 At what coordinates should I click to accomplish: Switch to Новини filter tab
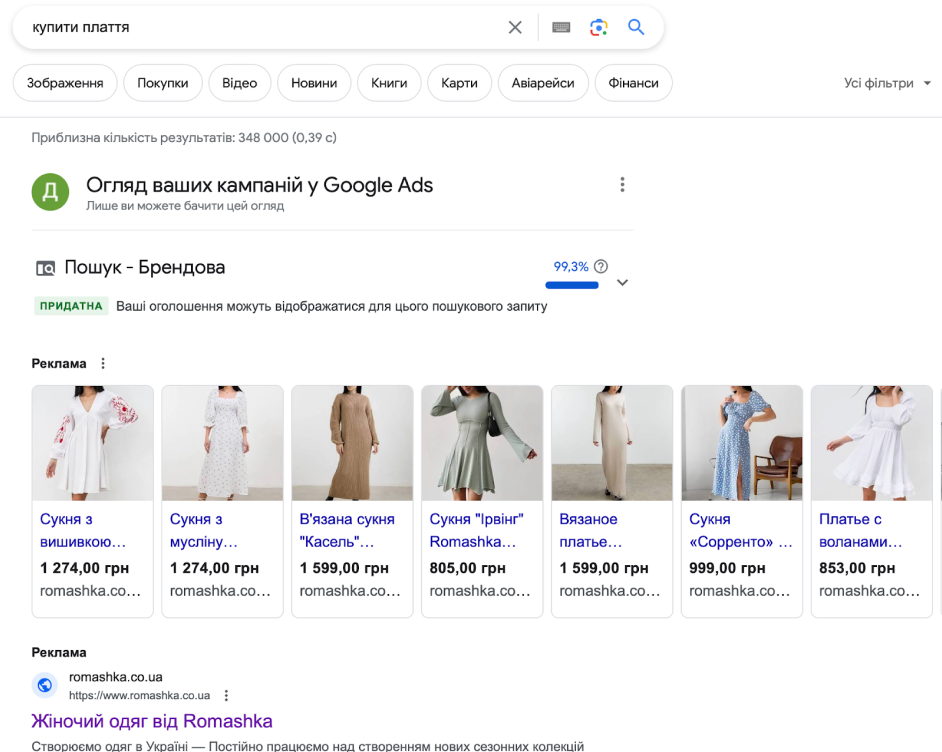click(314, 83)
